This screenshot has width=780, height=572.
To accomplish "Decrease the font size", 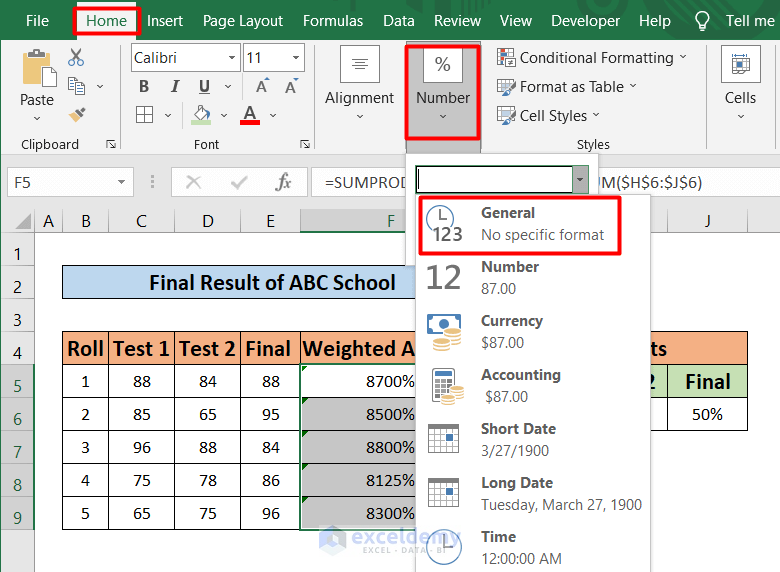I will (x=292, y=87).
